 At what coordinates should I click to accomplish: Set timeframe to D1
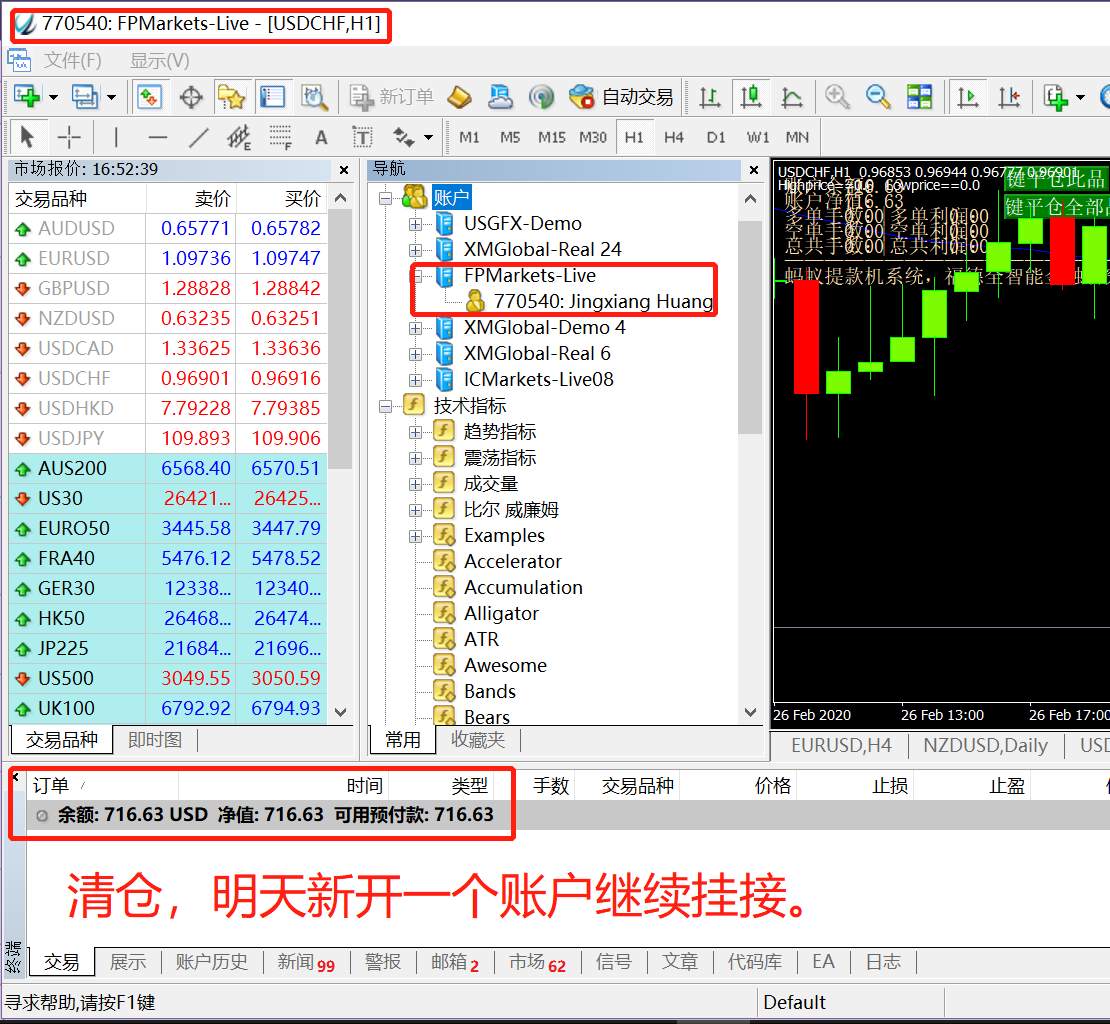coord(716,137)
